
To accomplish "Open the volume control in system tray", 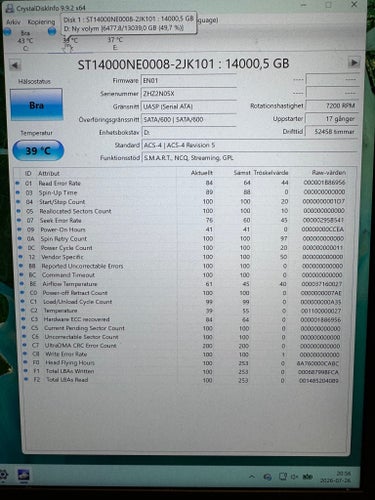I will [294, 477].
